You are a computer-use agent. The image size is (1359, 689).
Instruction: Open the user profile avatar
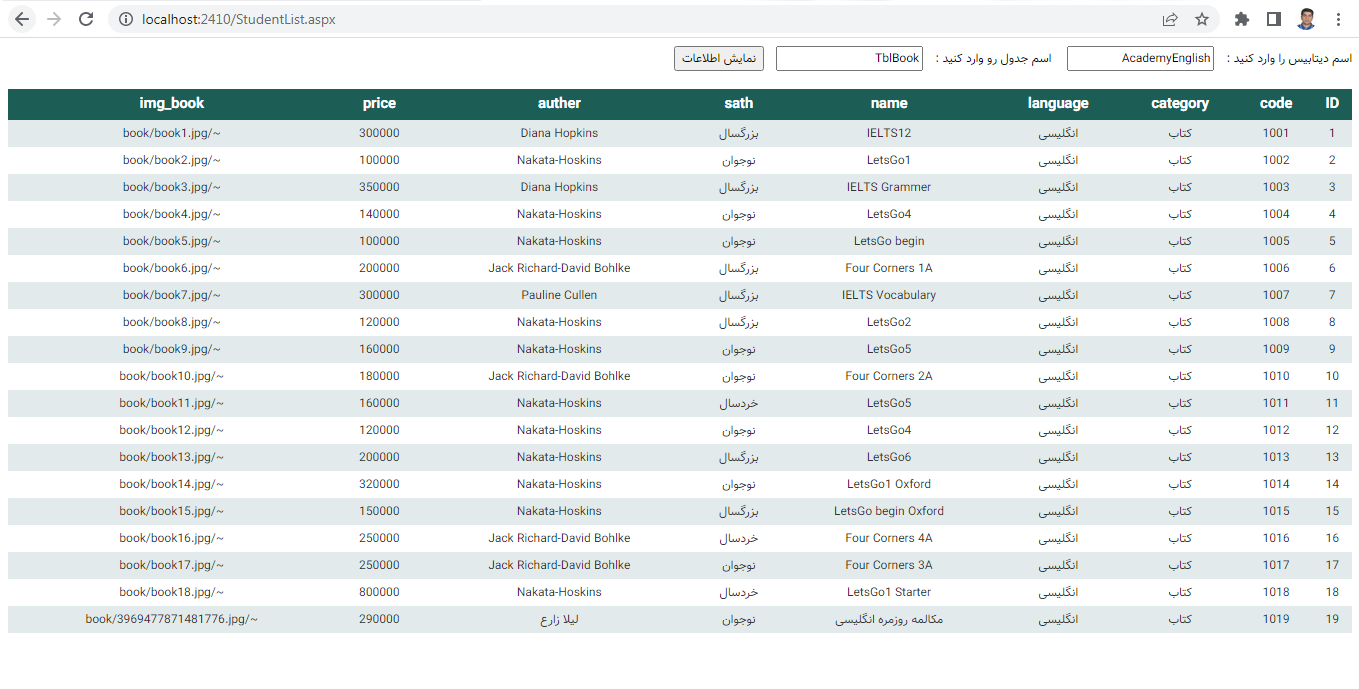click(x=1306, y=19)
